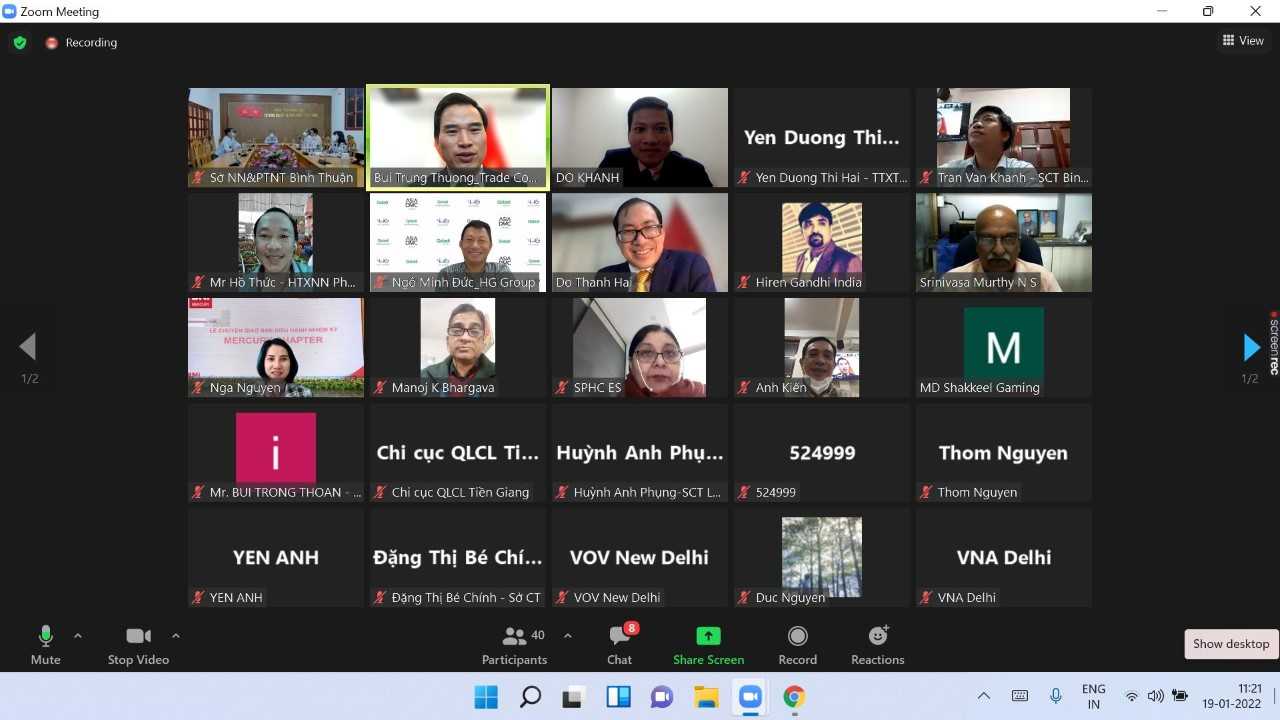Click the green encryption shield icon
1280x720 pixels.
[x=19, y=42]
